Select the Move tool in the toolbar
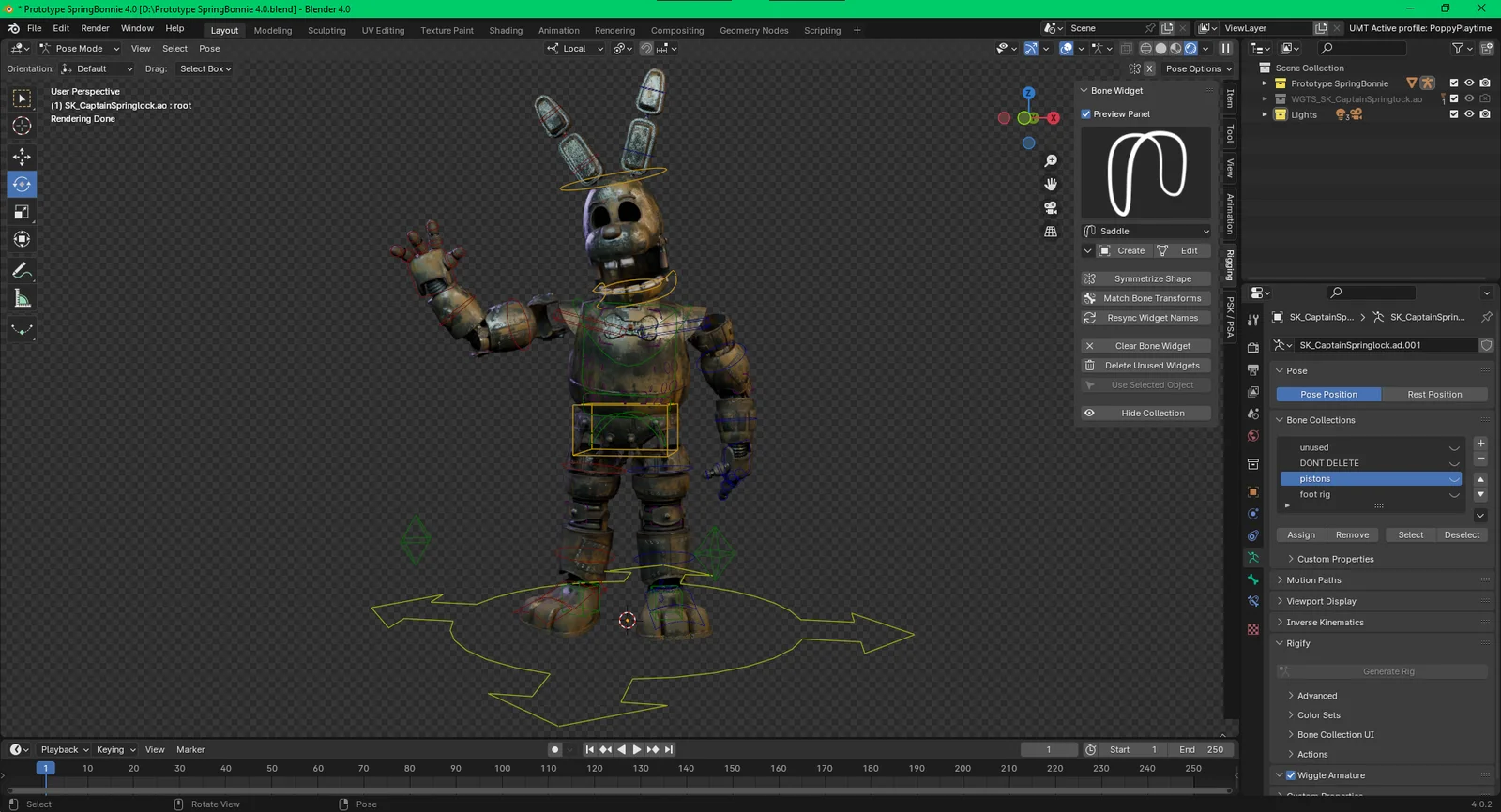Image resolution: width=1501 pixels, height=812 pixels. [22, 156]
